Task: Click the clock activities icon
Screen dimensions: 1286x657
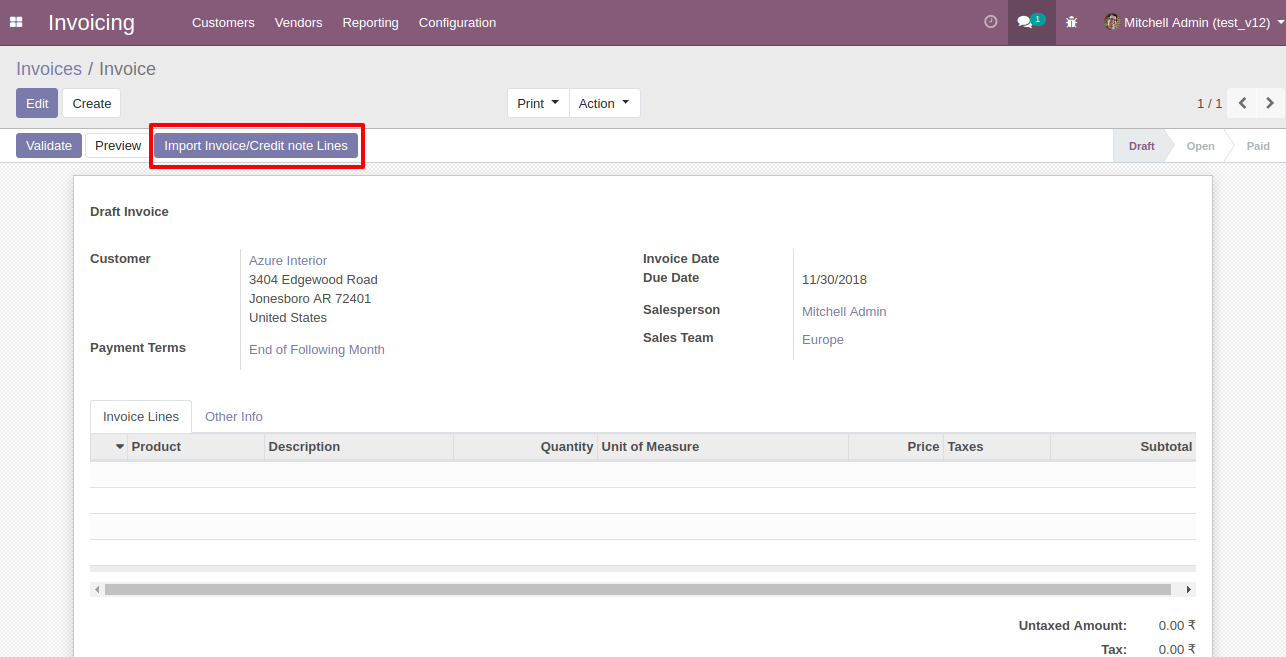Action: pos(991,22)
